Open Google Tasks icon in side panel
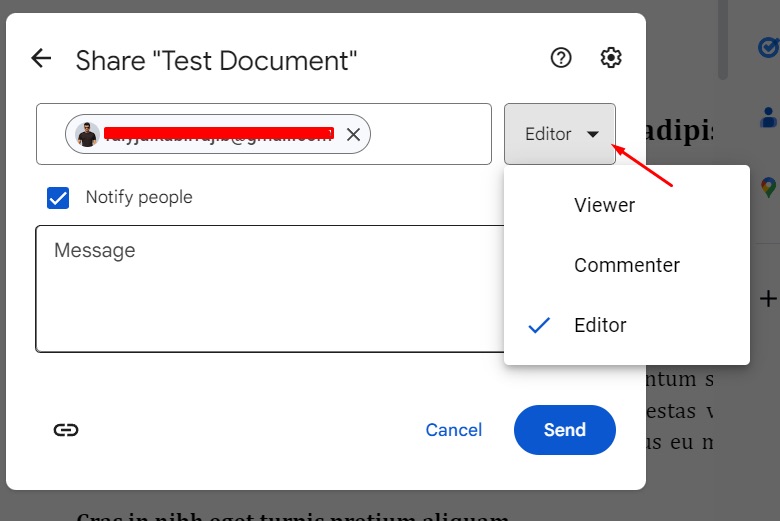This screenshot has height=521, width=780. [769, 48]
